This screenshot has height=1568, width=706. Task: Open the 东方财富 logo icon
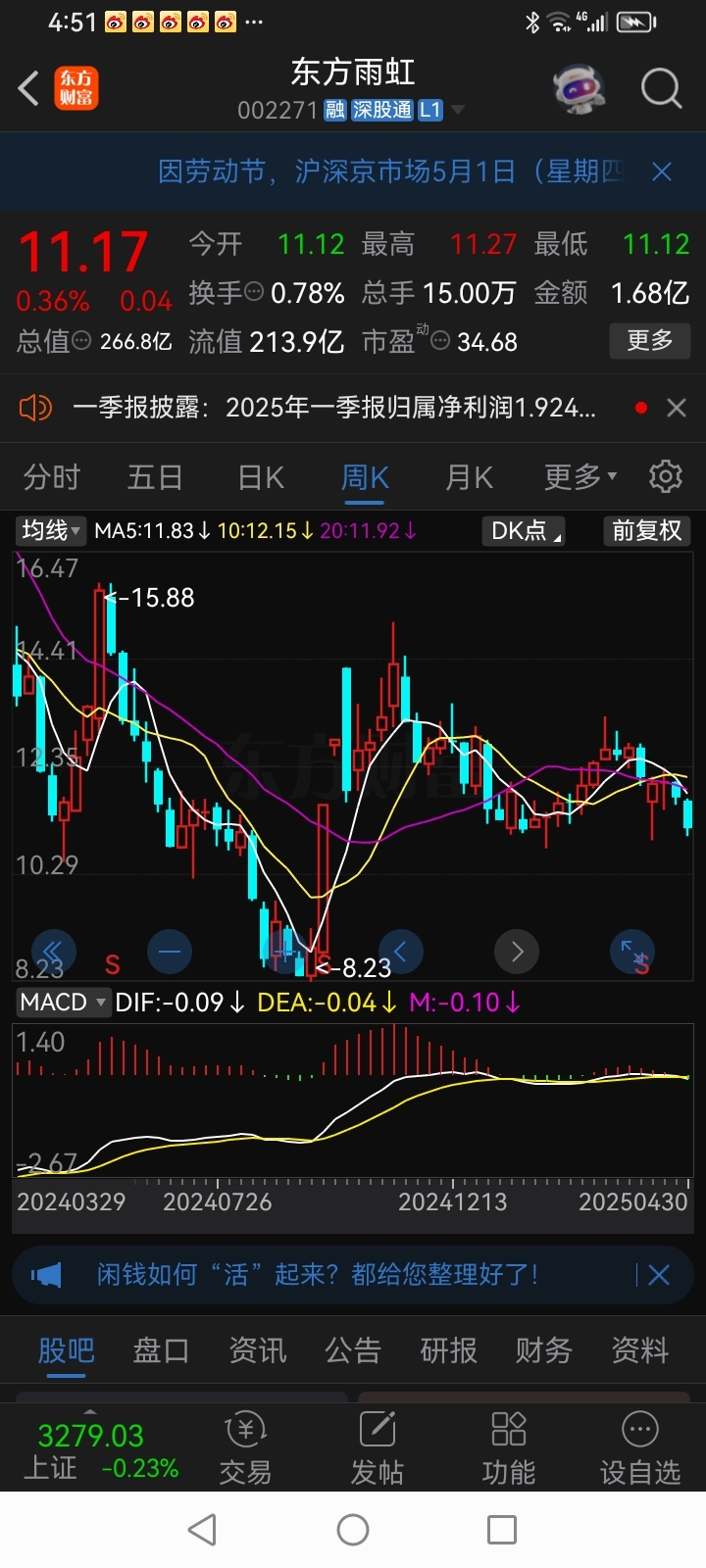76,89
